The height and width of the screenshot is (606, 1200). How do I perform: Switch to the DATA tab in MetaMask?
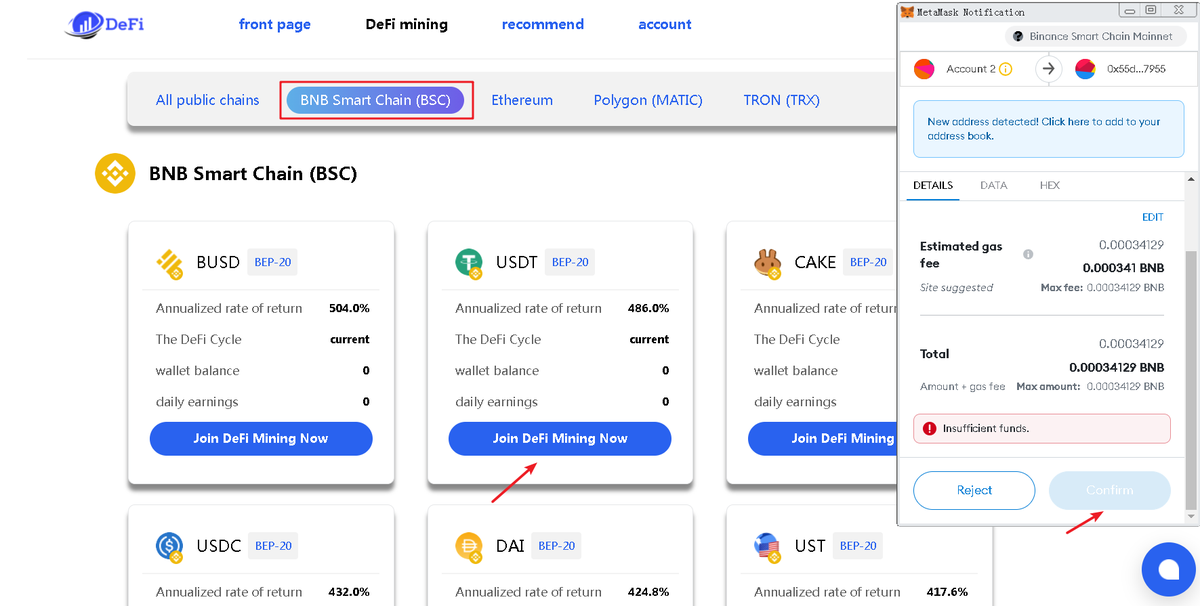(994, 185)
